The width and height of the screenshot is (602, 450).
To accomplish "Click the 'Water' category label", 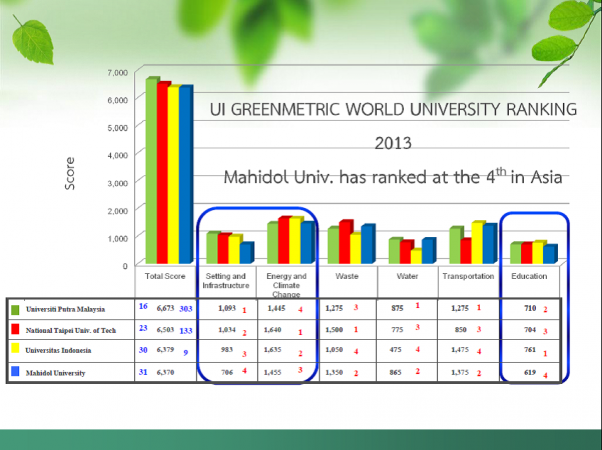I will (x=407, y=276).
